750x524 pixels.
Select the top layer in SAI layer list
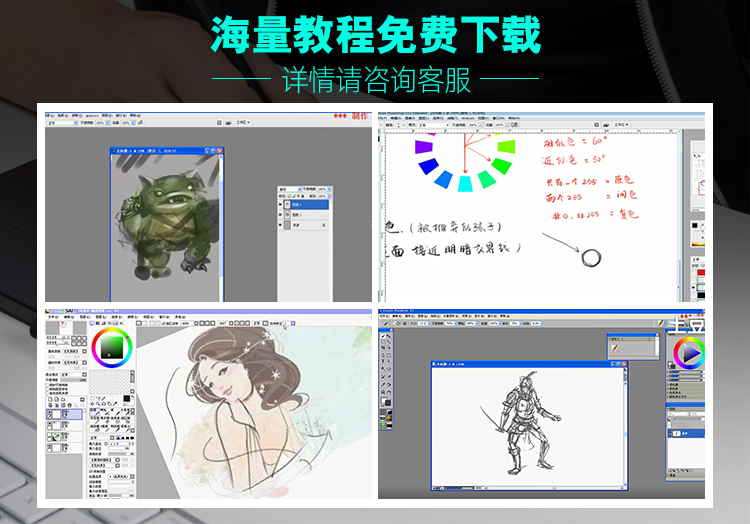68,415
